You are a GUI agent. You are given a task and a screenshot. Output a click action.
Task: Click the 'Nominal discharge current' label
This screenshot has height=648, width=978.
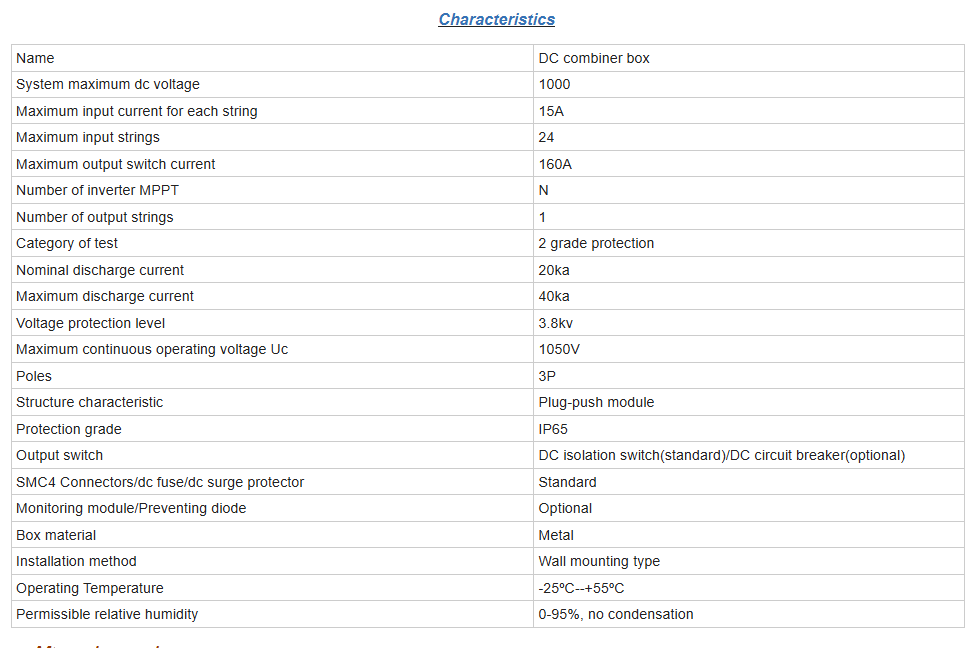tap(100, 270)
